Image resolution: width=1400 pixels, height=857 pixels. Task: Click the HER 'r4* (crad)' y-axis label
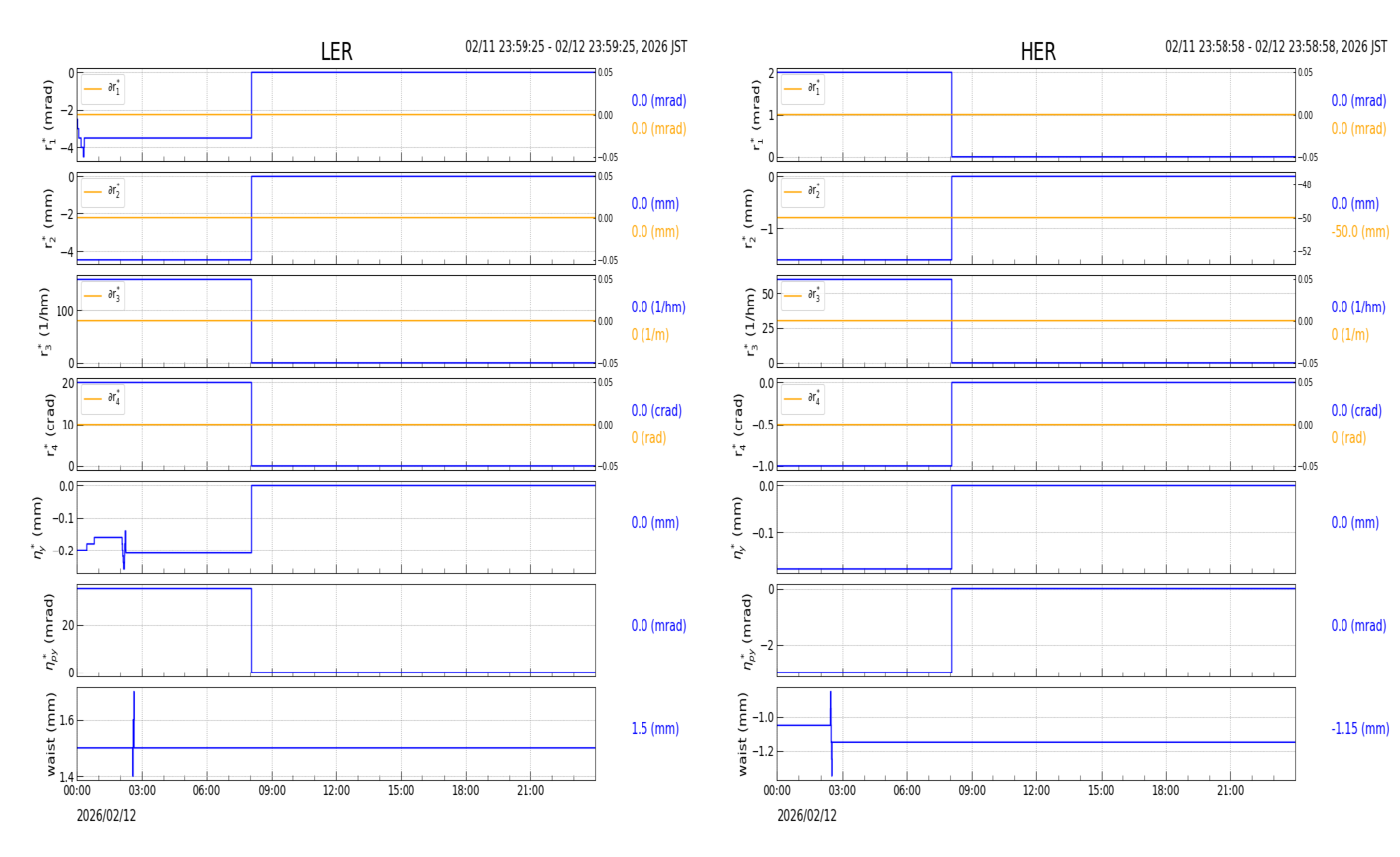click(741, 425)
